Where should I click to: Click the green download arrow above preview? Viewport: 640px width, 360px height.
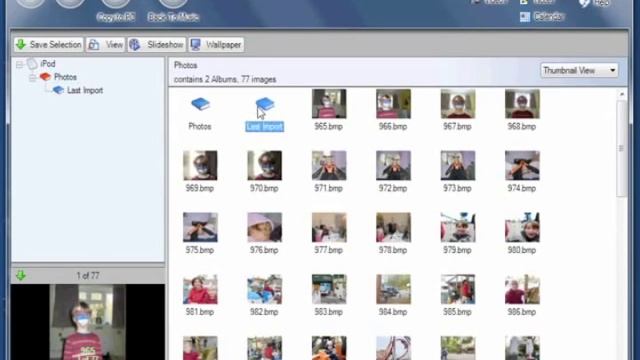tap(21, 276)
